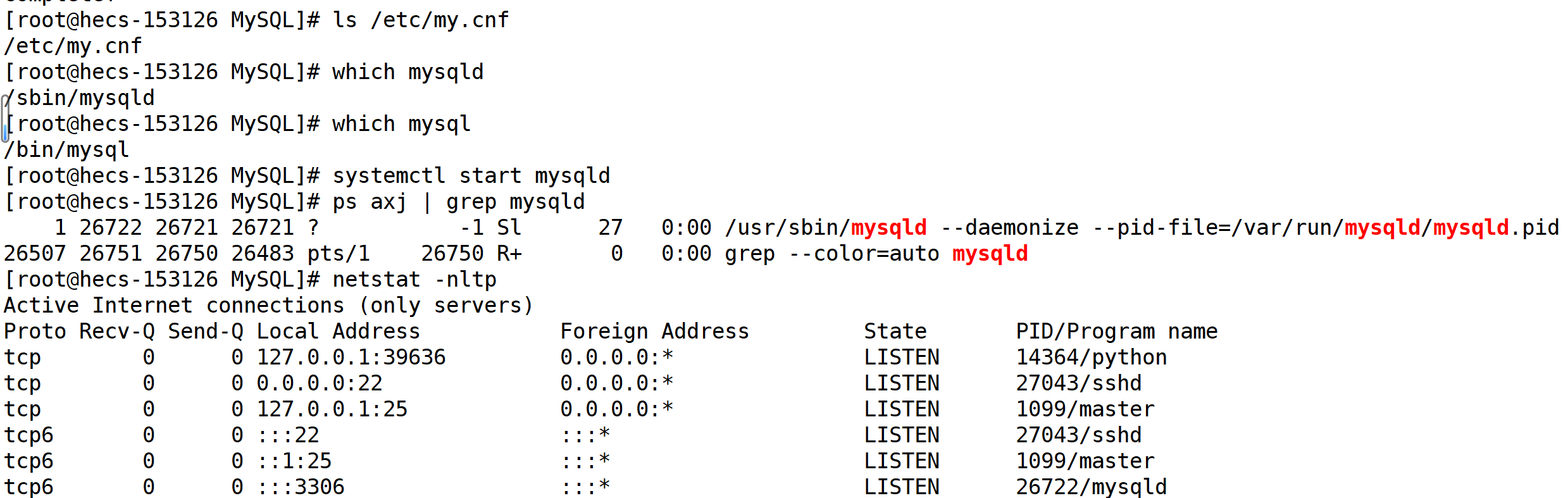Screen dimensions: 1568x498
Task: Click the 'ps axj | grep mysqld' command
Action: coord(459,202)
